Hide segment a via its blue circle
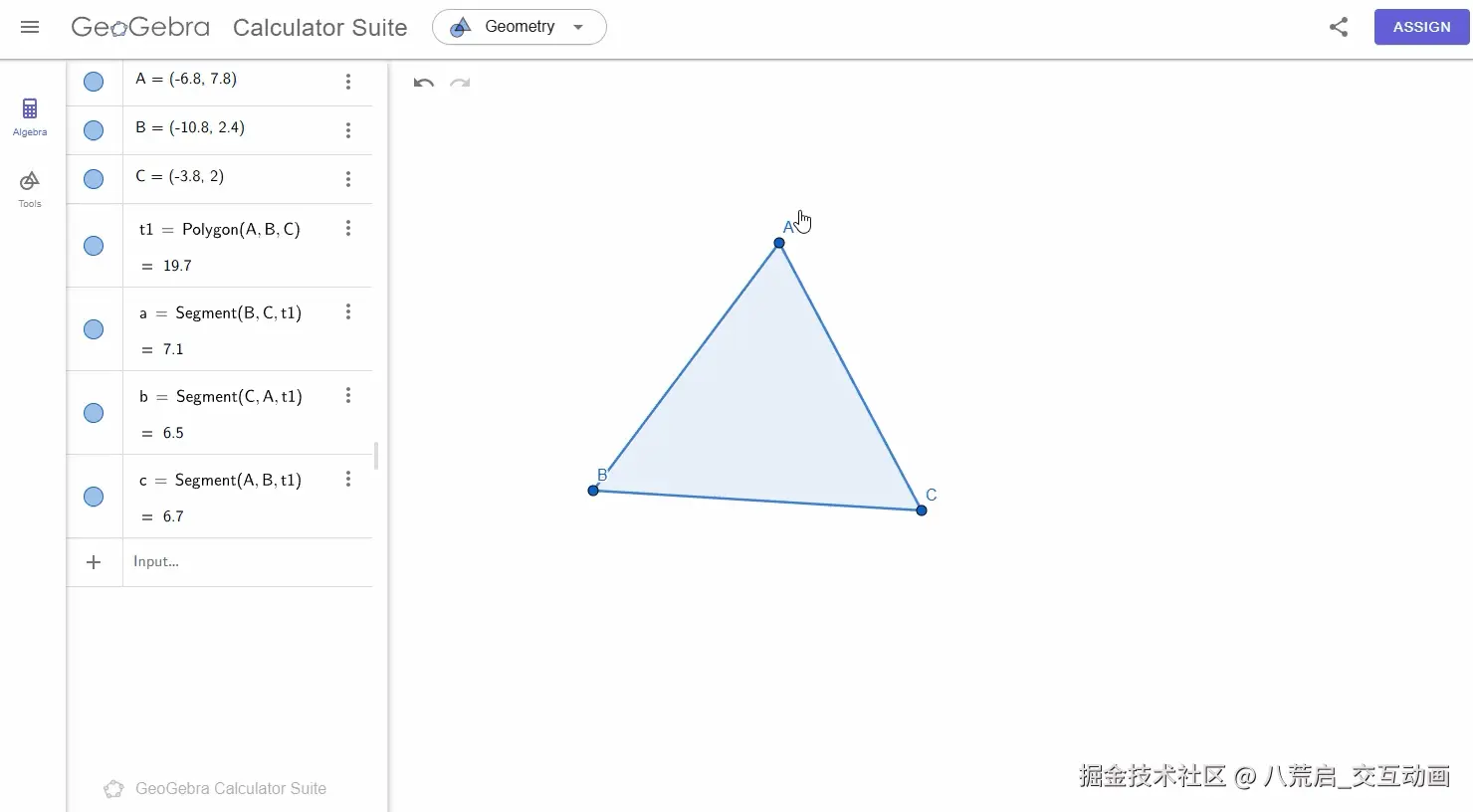This screenshot has width=1473, height=812. (x=94, y=329)
